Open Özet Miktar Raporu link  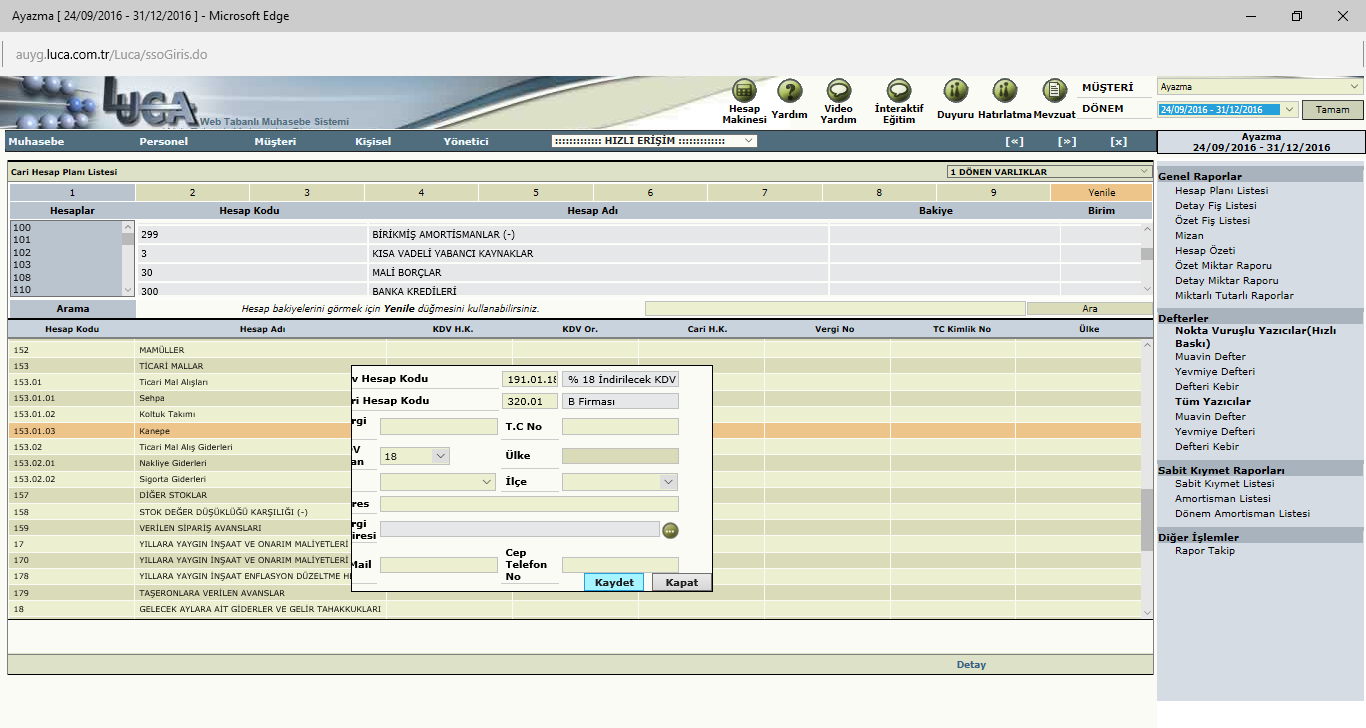click(x=1223, y=265)
